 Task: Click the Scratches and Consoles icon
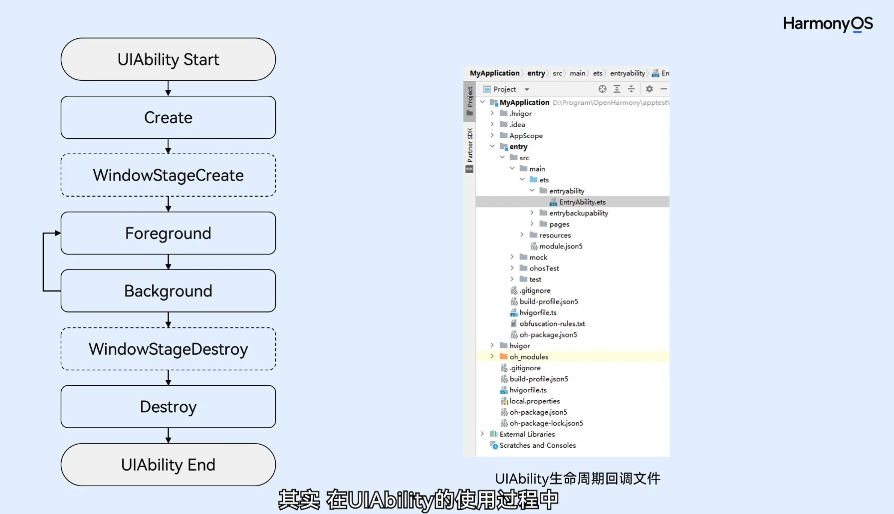tap(494, 445)
